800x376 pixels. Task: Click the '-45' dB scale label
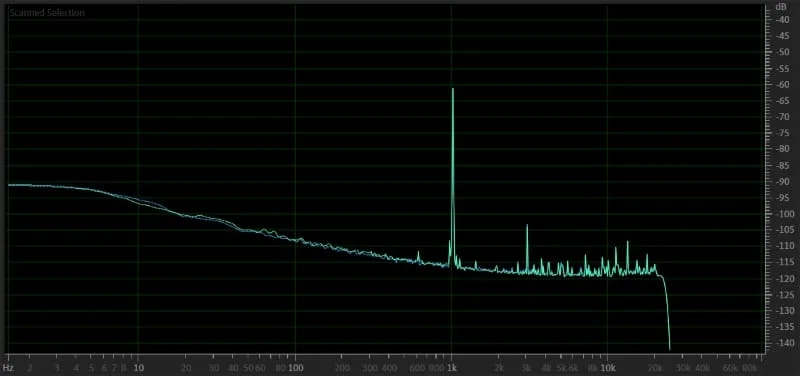(782, 36)
